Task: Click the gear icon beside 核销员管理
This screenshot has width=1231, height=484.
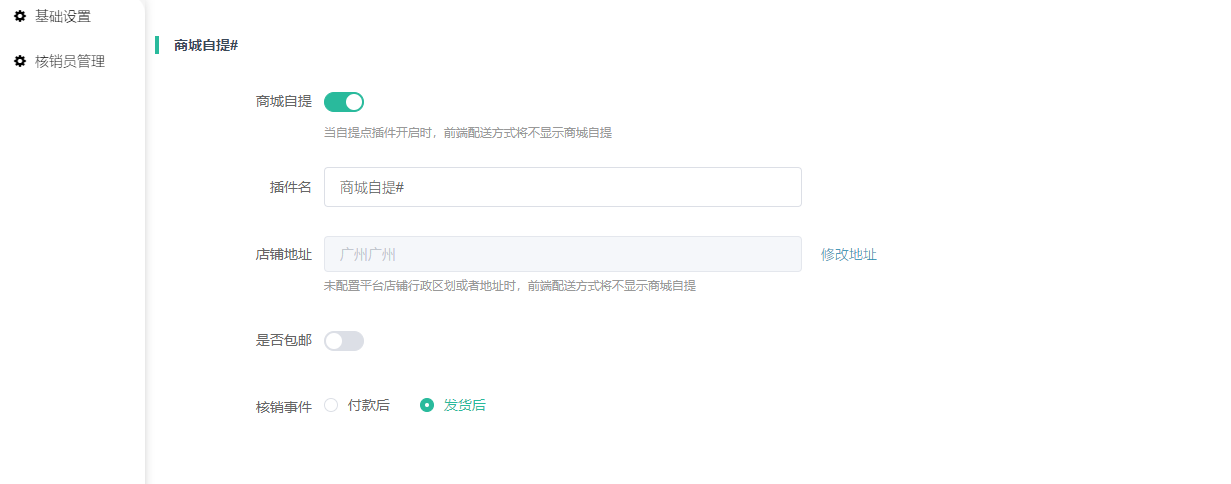Action: (20, 61)
